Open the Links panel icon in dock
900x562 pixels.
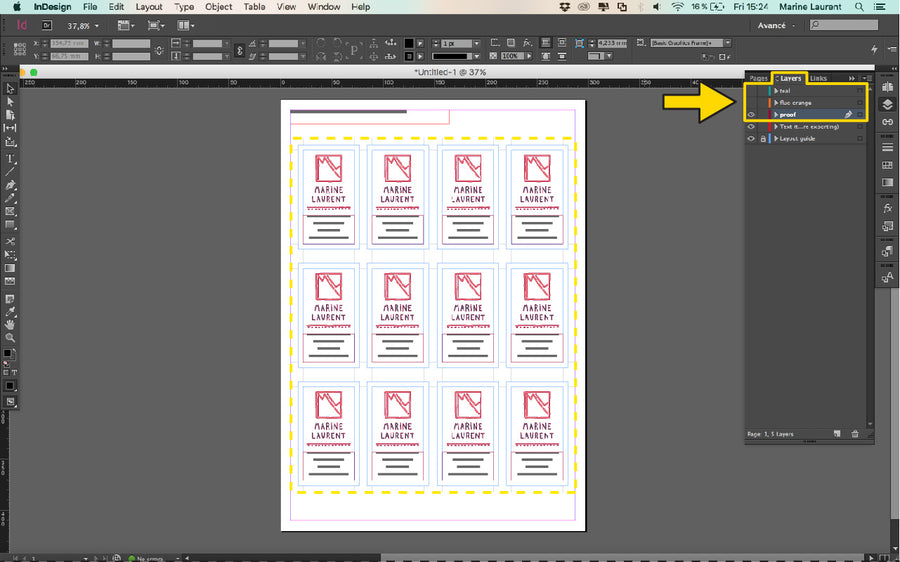point(887,122)
